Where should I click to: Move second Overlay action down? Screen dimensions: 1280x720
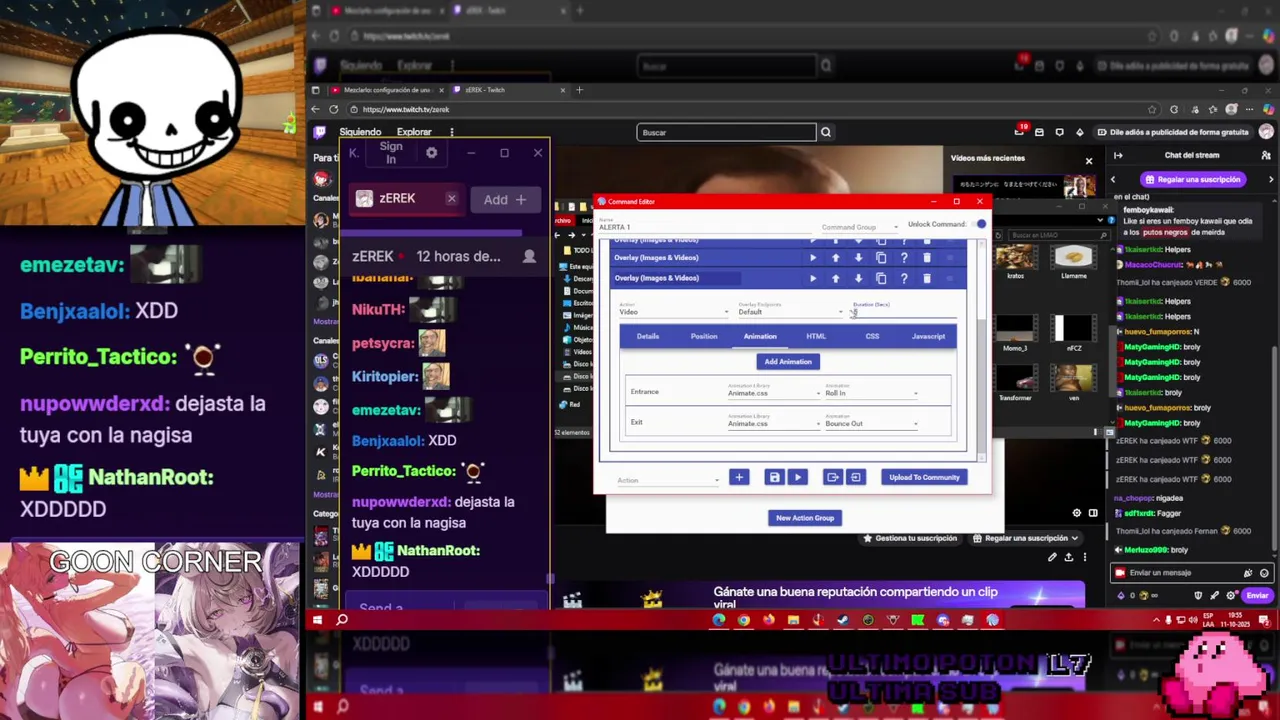858,258
